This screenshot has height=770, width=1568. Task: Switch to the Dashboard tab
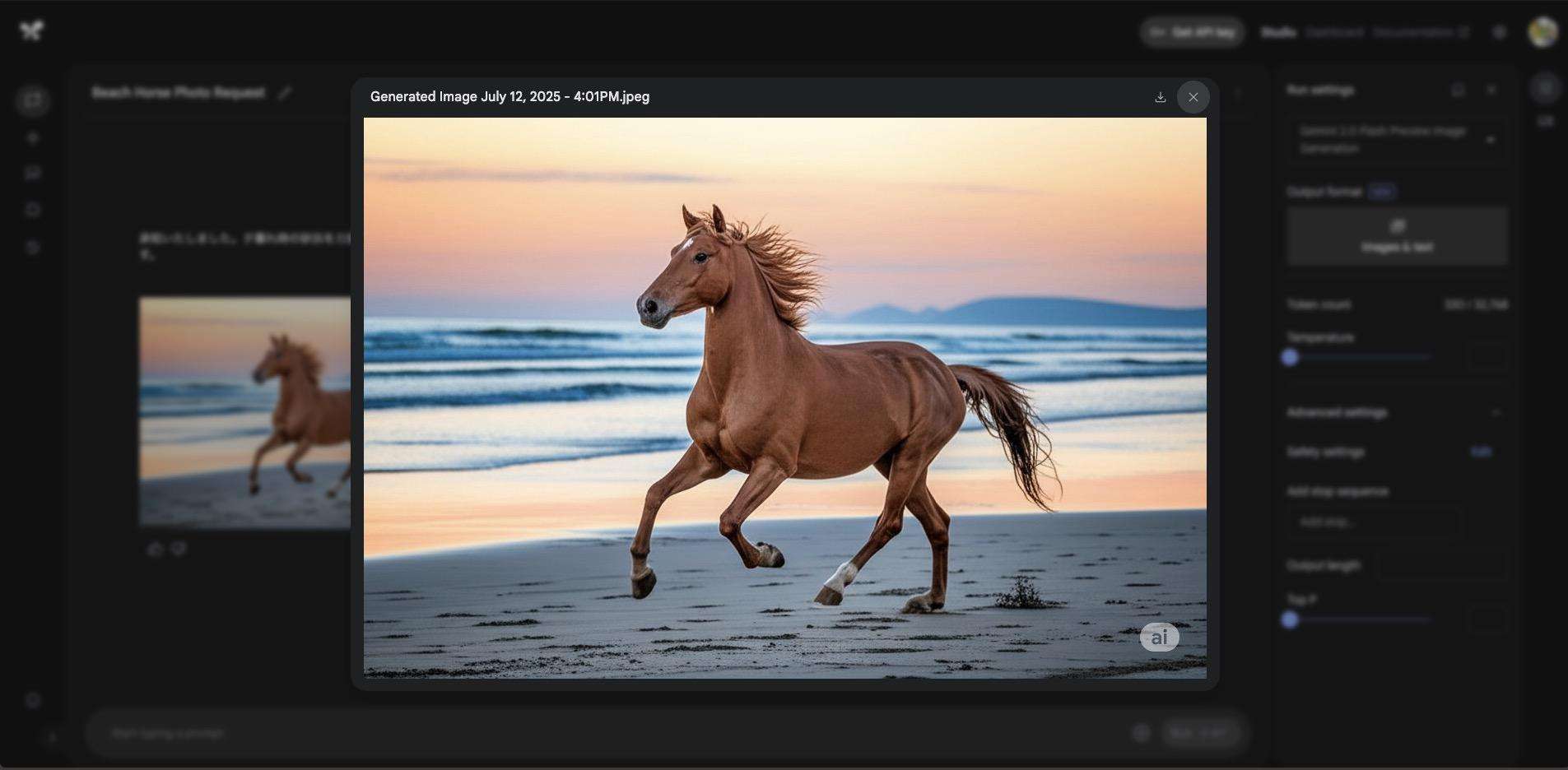(x=1334, y=32)
